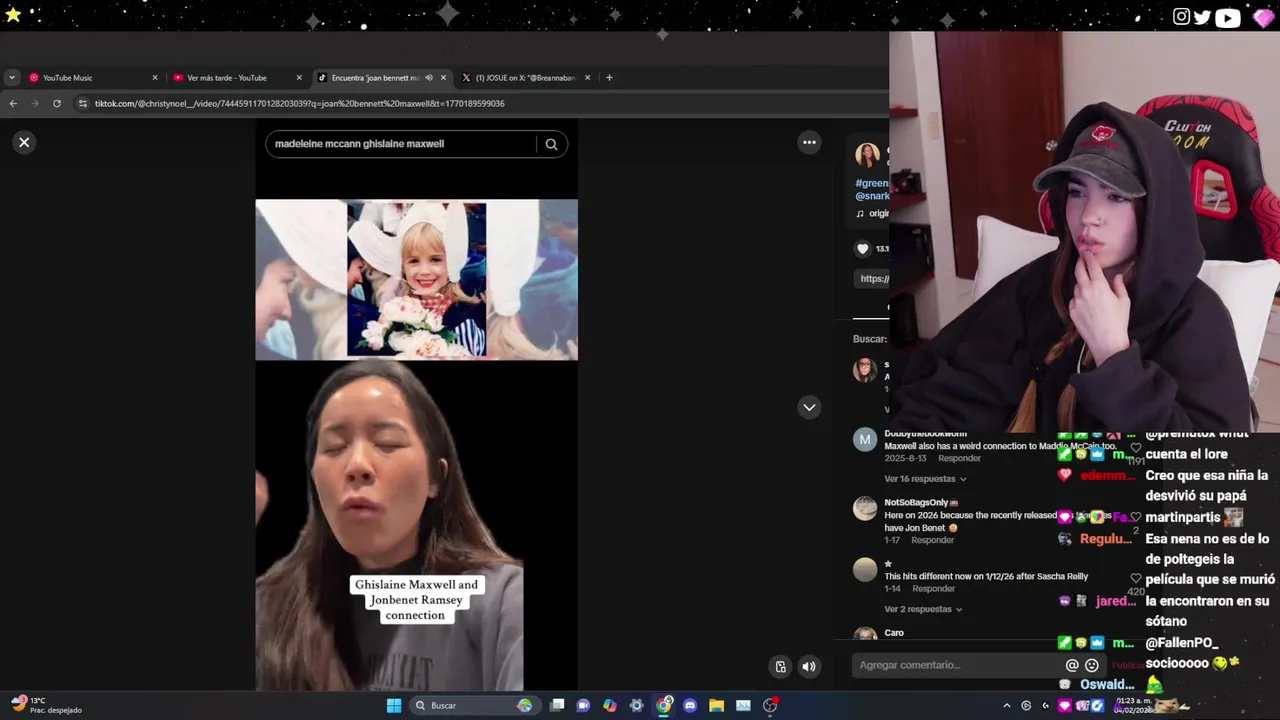Click the Ghislaine Maxwell caption text overlay

tap(416, 600)
